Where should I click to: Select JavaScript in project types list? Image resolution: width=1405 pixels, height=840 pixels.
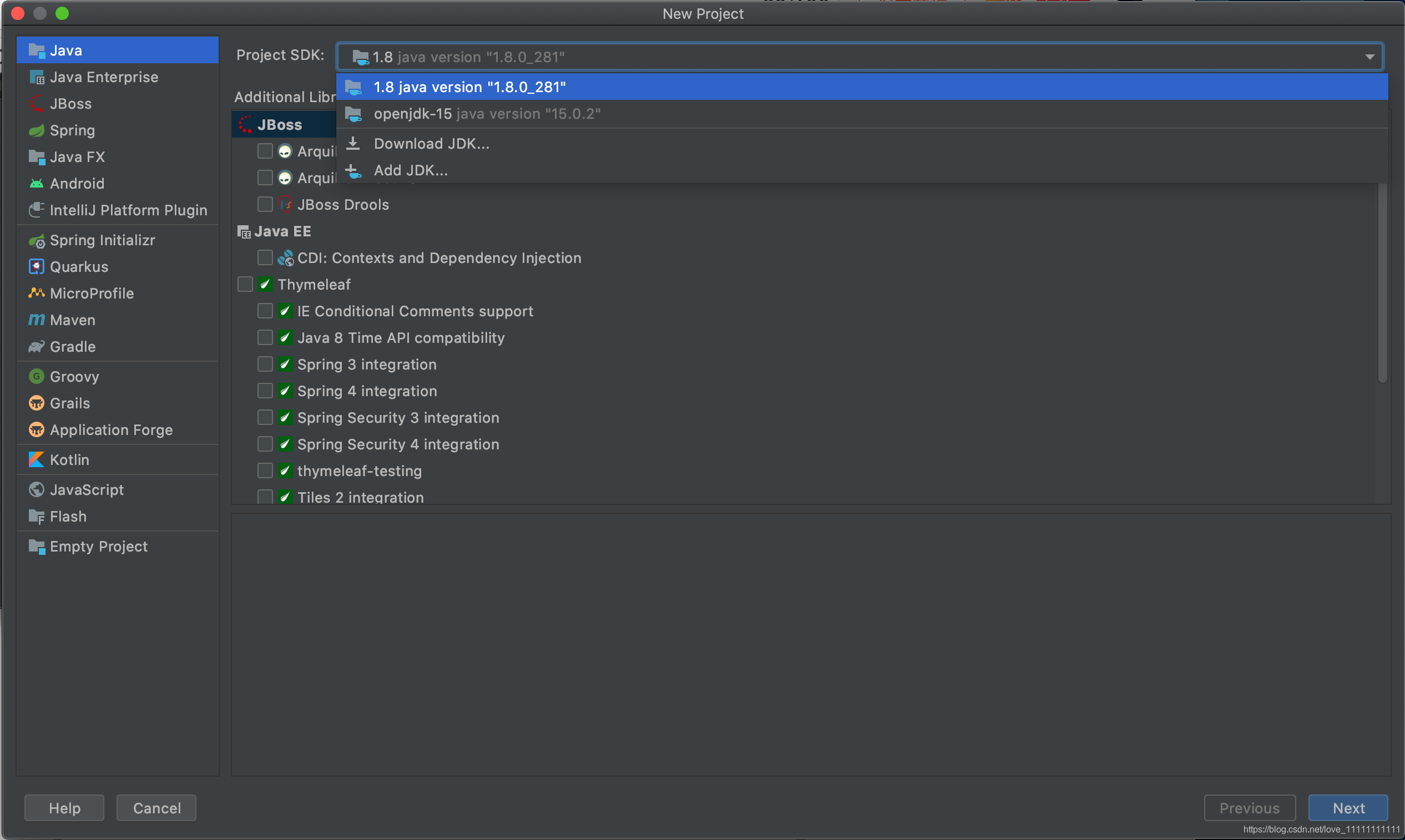pyautogui.click(x=118, y=489)
